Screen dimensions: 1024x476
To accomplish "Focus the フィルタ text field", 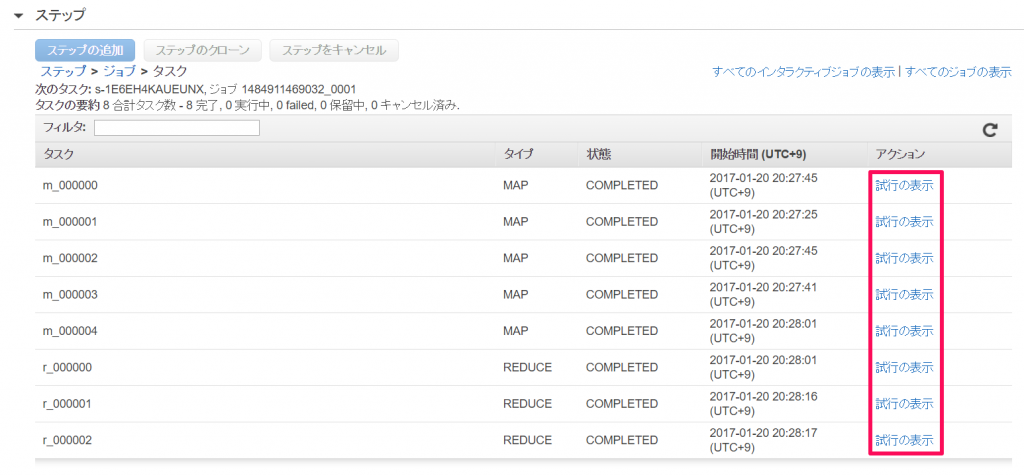I will point(177,128).
